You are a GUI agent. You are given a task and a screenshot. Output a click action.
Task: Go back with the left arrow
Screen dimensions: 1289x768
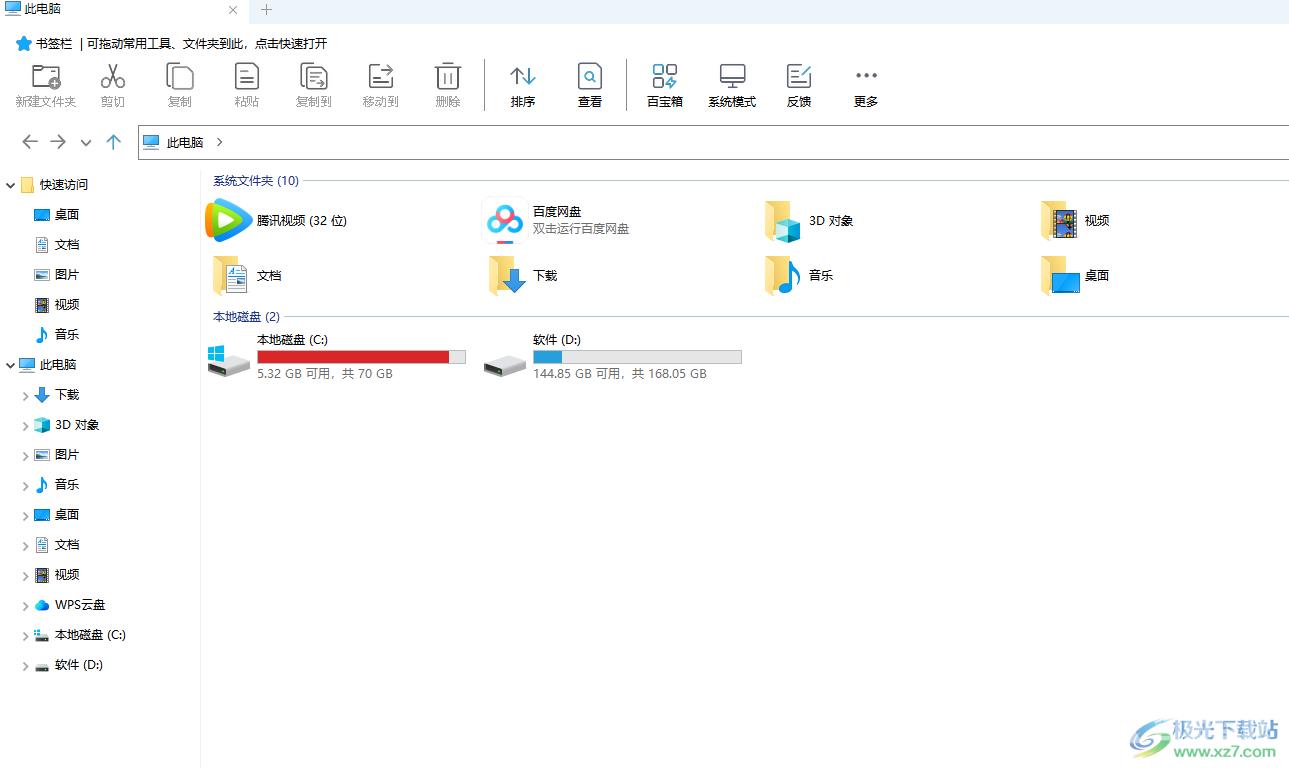click(30, 142)
